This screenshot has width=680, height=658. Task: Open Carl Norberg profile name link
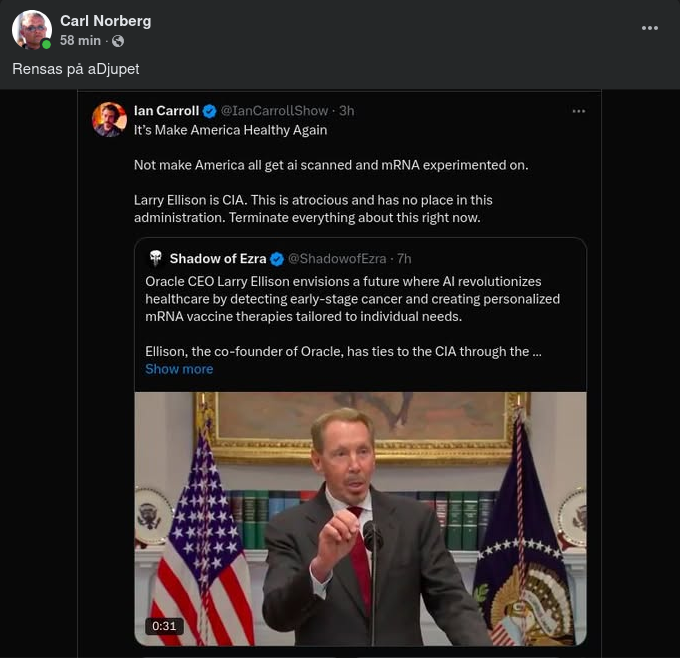105,21
